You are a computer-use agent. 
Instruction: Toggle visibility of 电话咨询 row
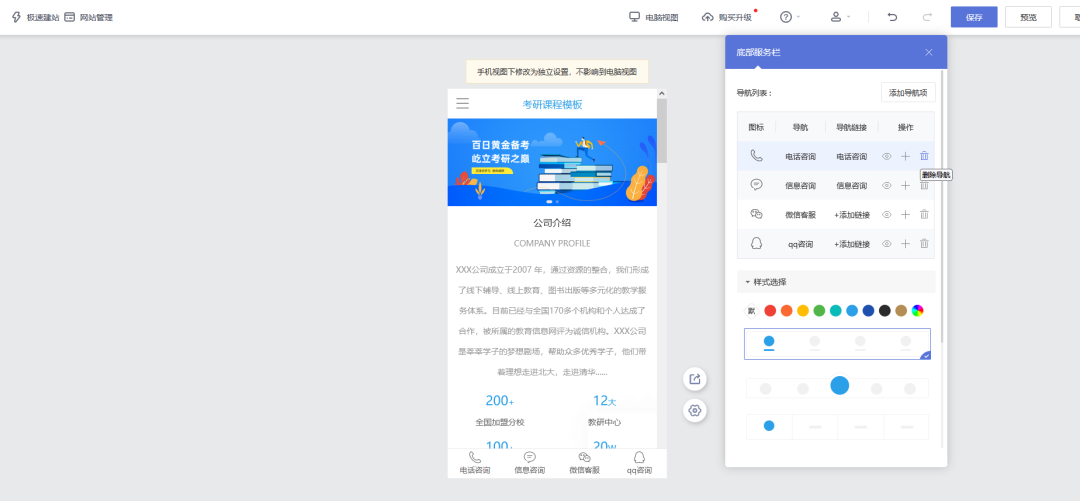[886, 156]
